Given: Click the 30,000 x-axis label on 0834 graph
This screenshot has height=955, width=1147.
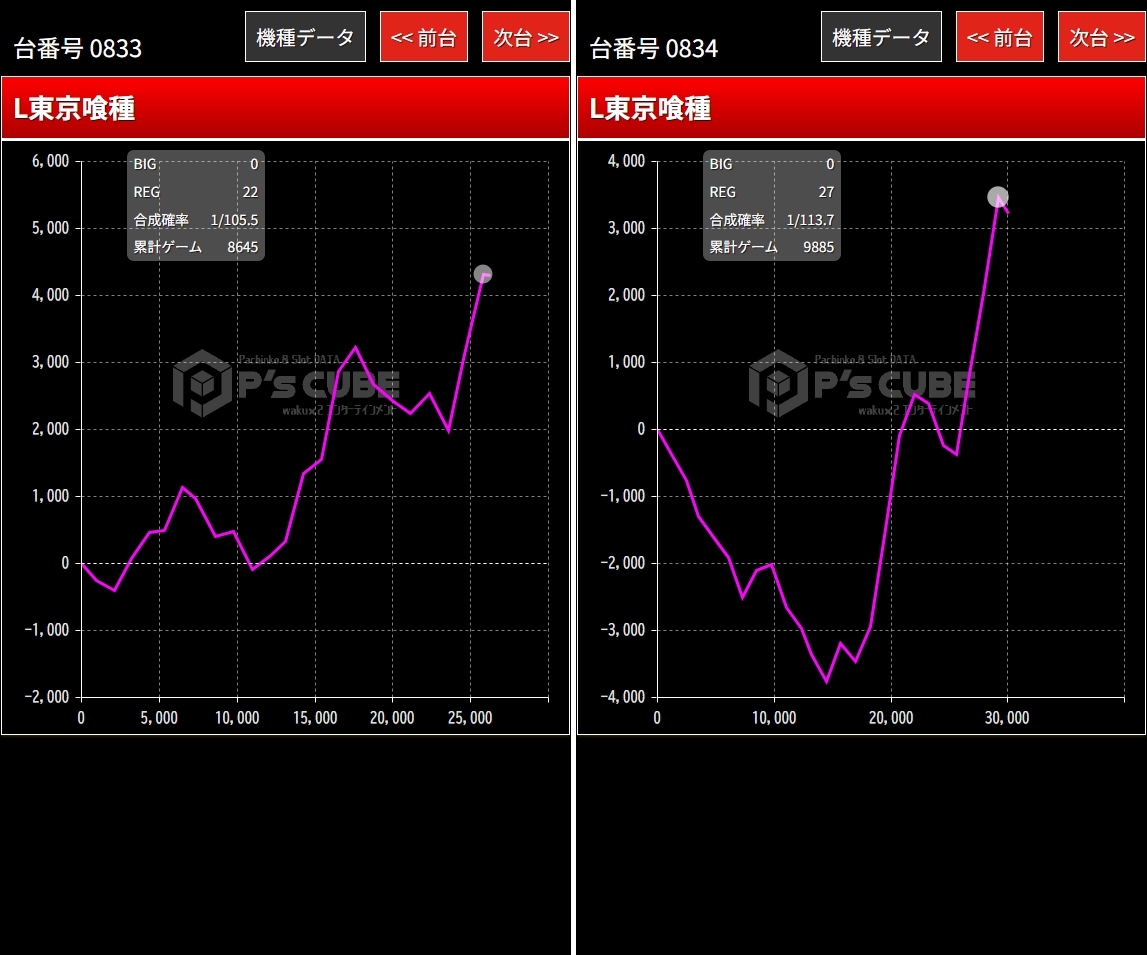Looking at the screenshot, I should click(1007, 718).
